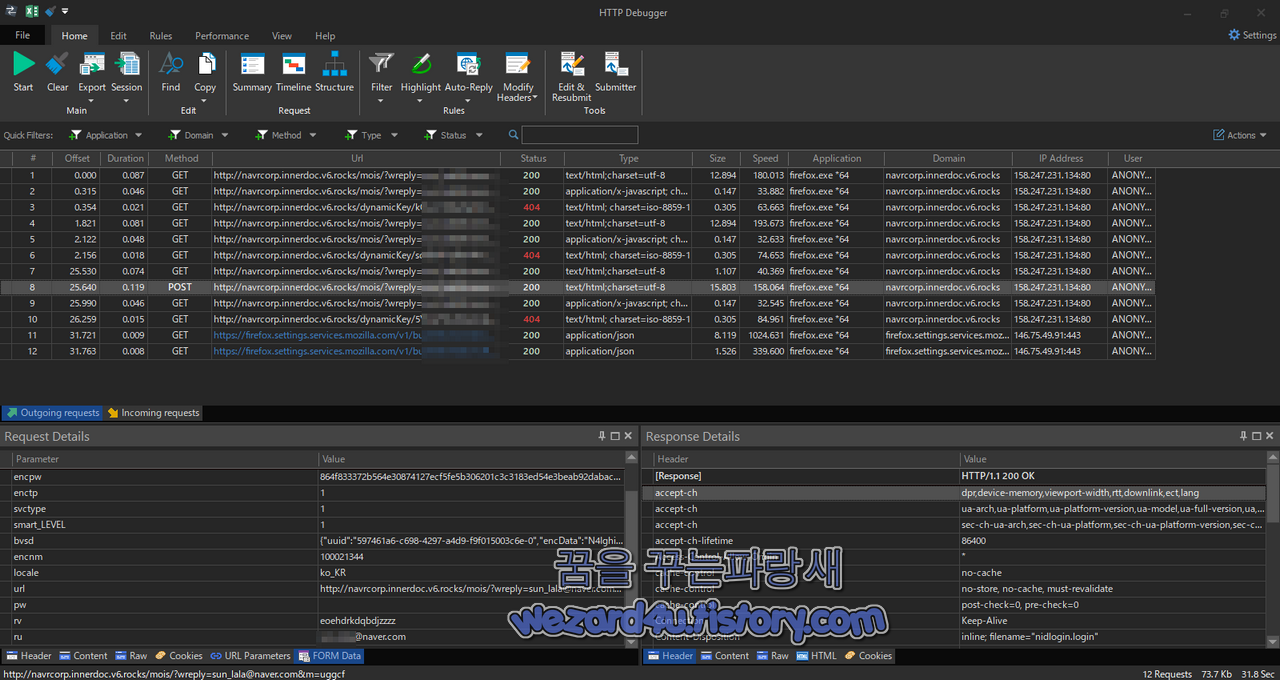Click the quick filter search icon
The width and height of the screenshot is (1280, 680).
(513, 135)
